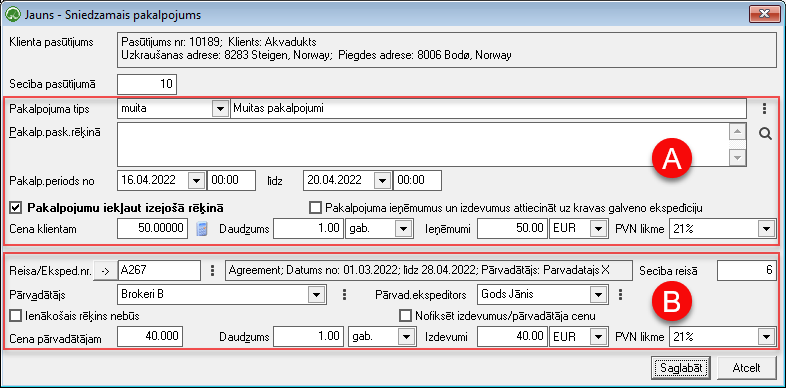The image size is (786, 388).
Task: Click the Izdevumi 40.00 field
Action: (x=513, y=336)
